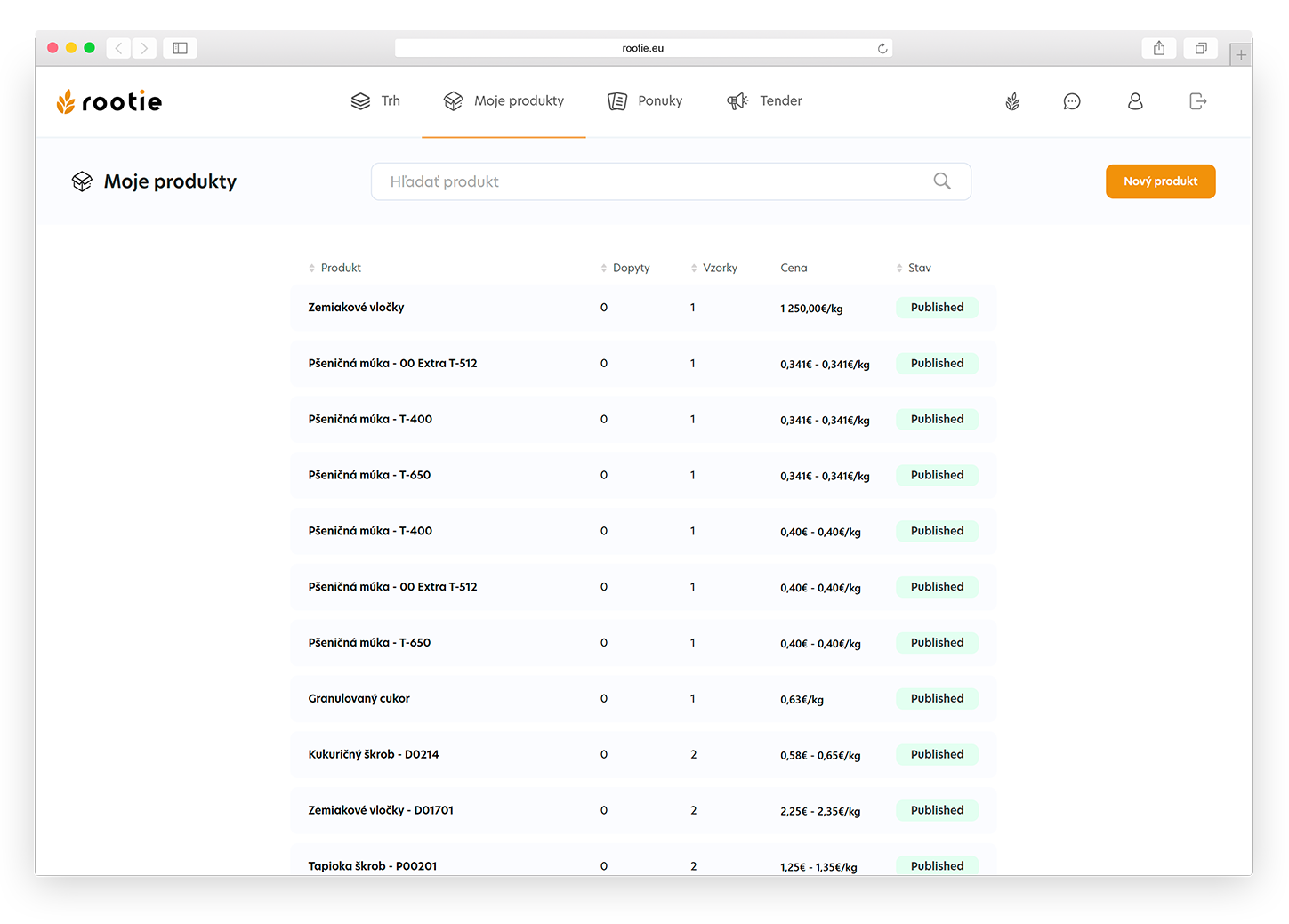1289x924 pixels.
Task: Click the wheat plant icon in header
Action: click(1012, 101)
